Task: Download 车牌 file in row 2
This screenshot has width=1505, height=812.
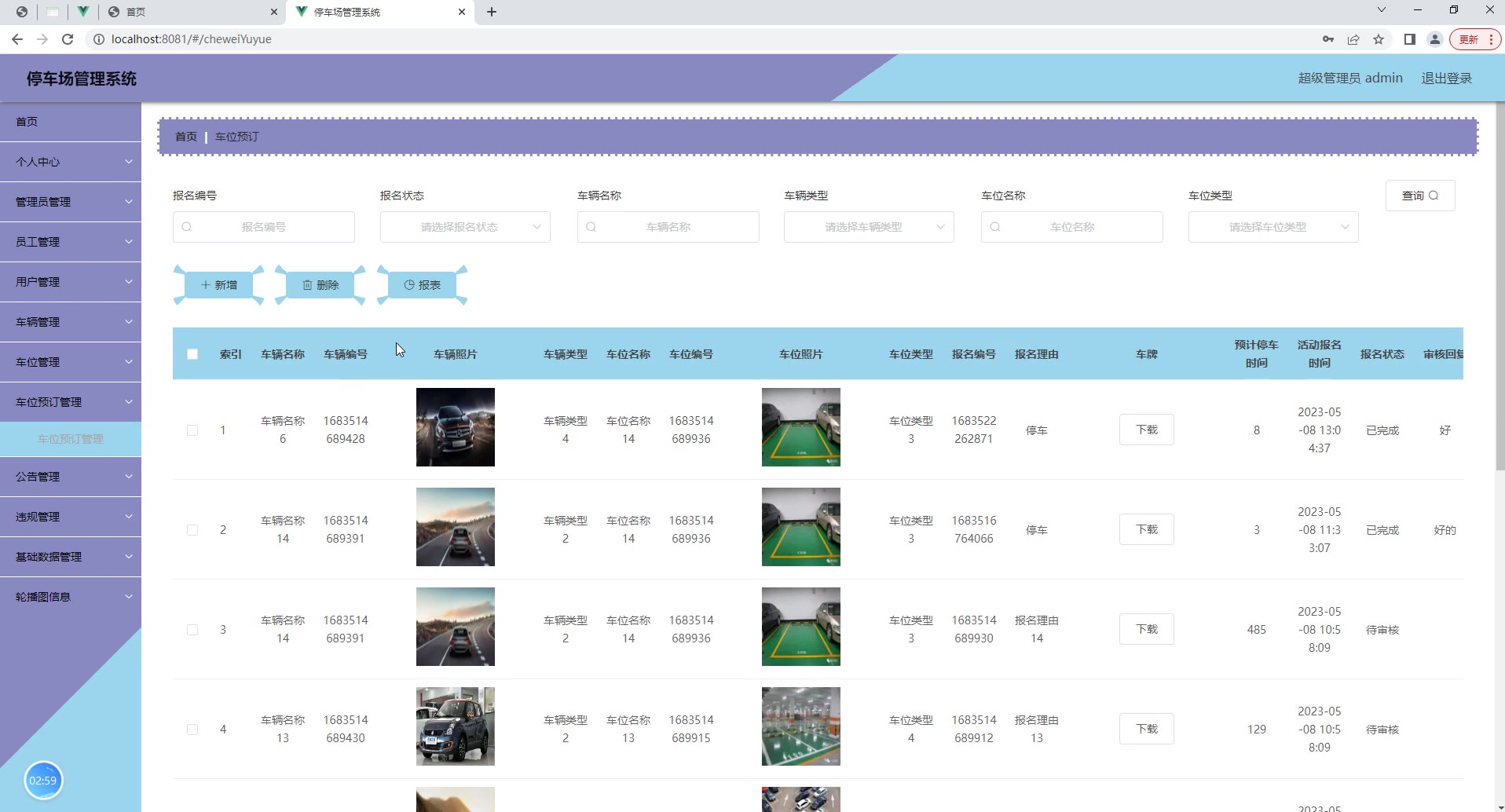Action: [1147, 529]
